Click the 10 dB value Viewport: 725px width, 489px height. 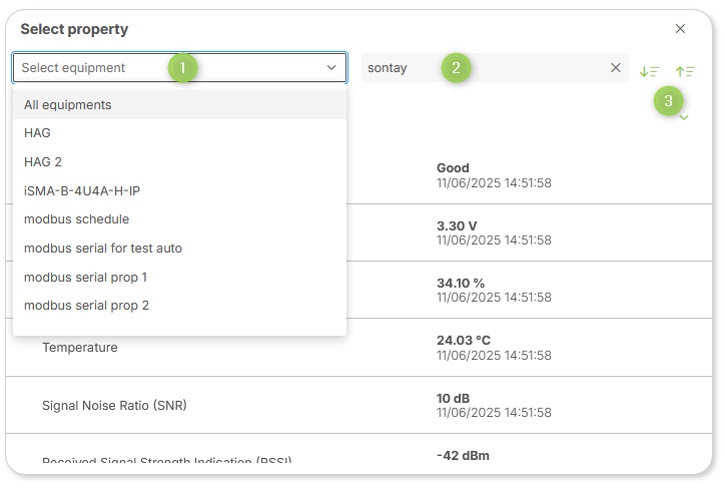coord(453,398)
